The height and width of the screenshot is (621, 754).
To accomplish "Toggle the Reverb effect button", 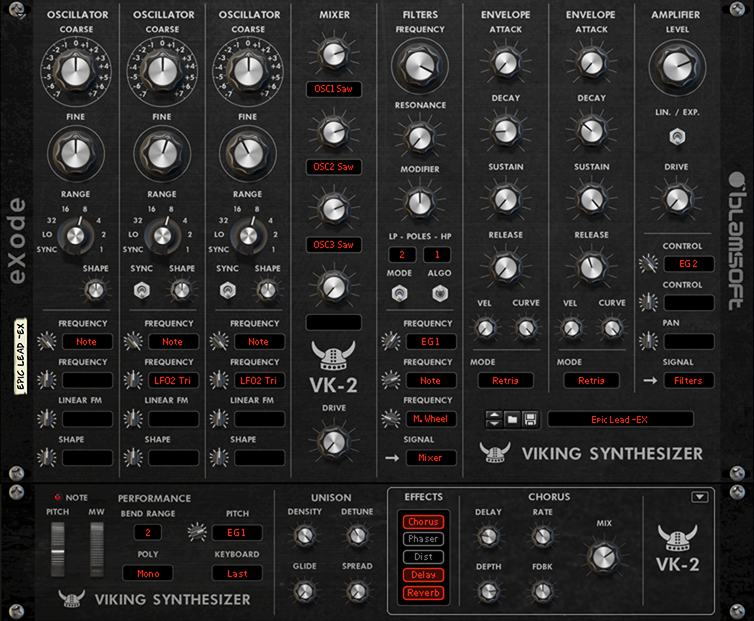I will (x=423, y=593).
